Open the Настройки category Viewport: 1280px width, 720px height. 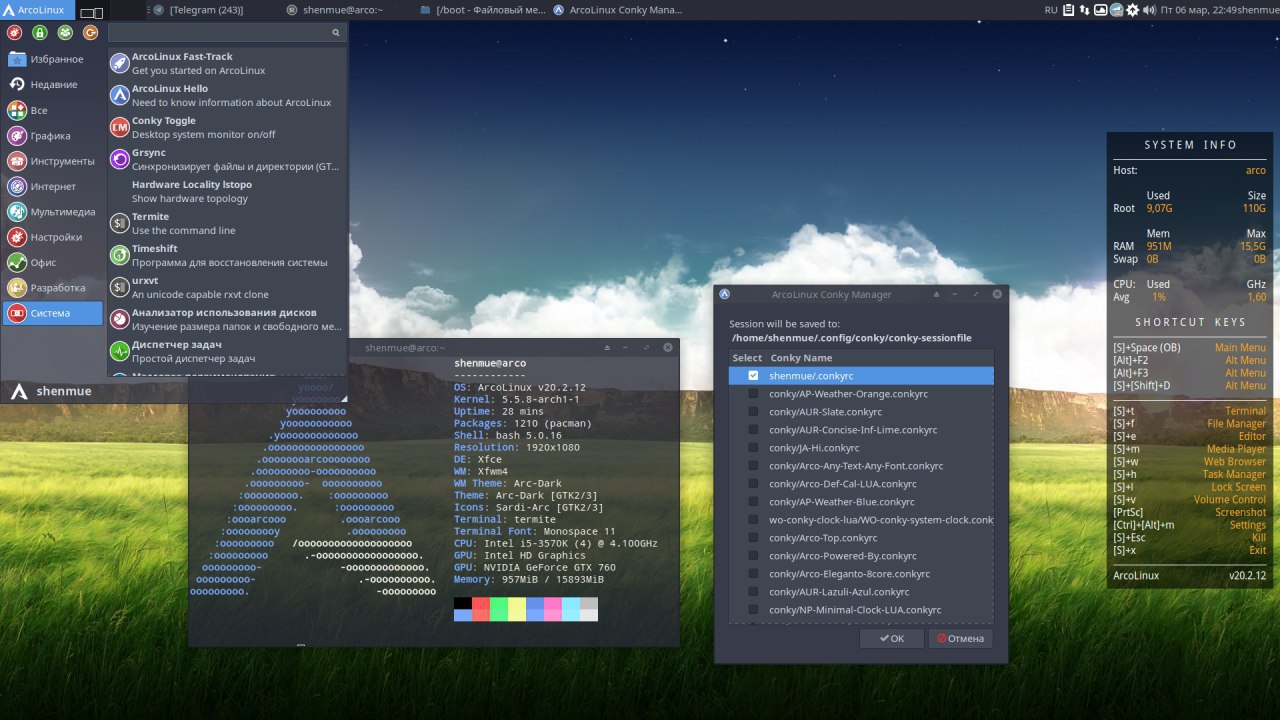53,237
